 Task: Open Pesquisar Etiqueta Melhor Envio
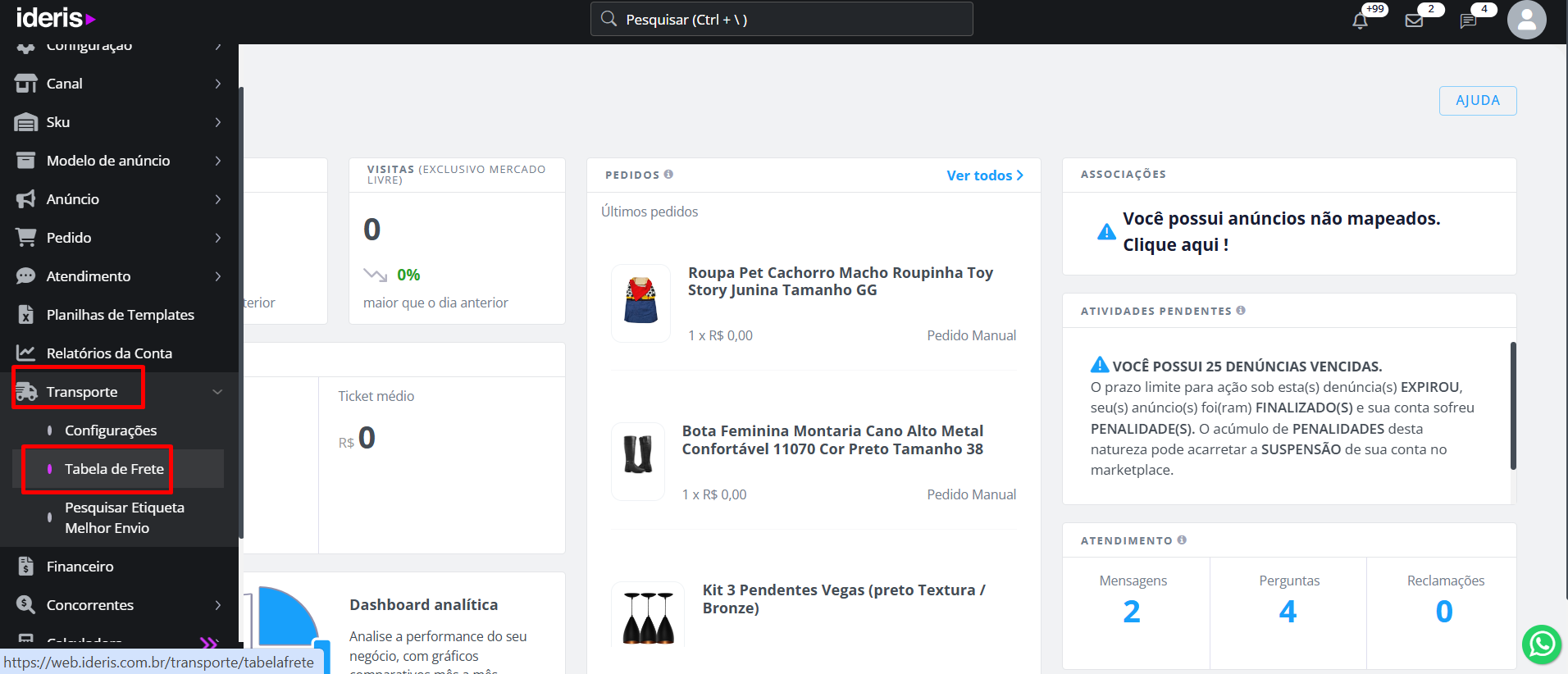point(125,517)
